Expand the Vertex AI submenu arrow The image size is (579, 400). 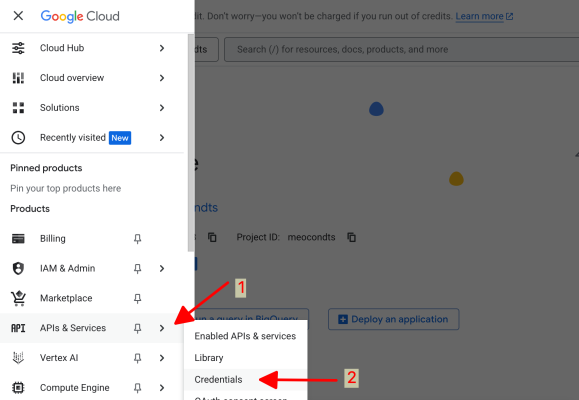tap(162, 358)
